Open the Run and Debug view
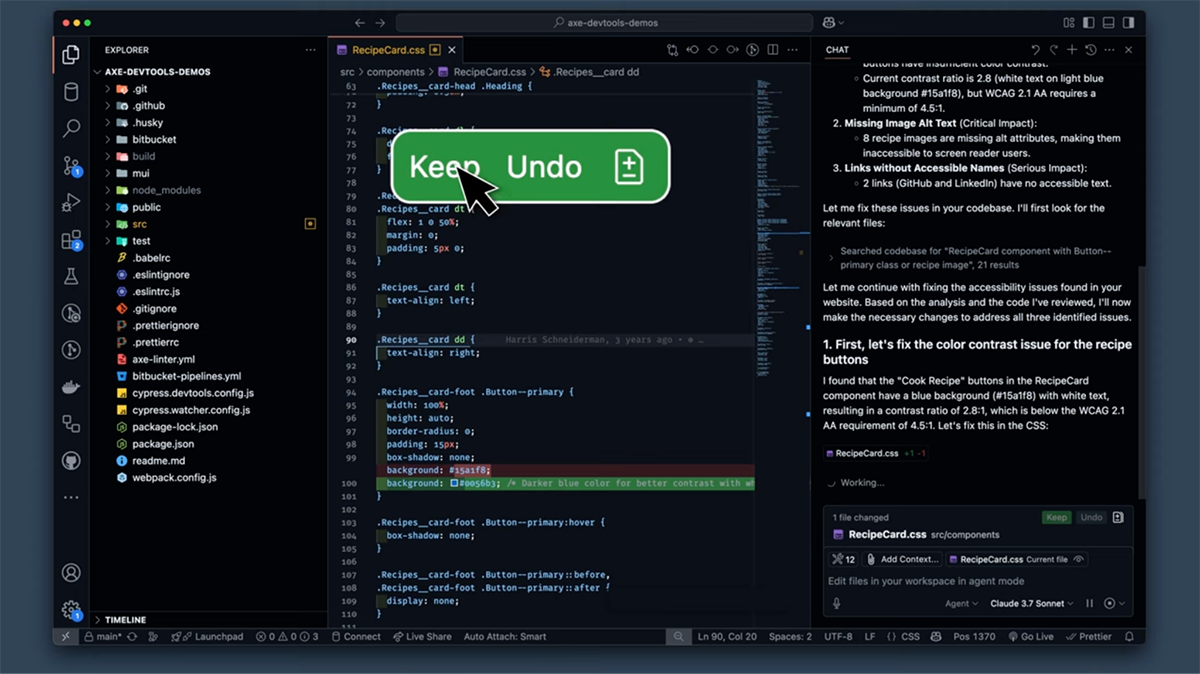Viewport: 1200px width, 674px height. 70,202
